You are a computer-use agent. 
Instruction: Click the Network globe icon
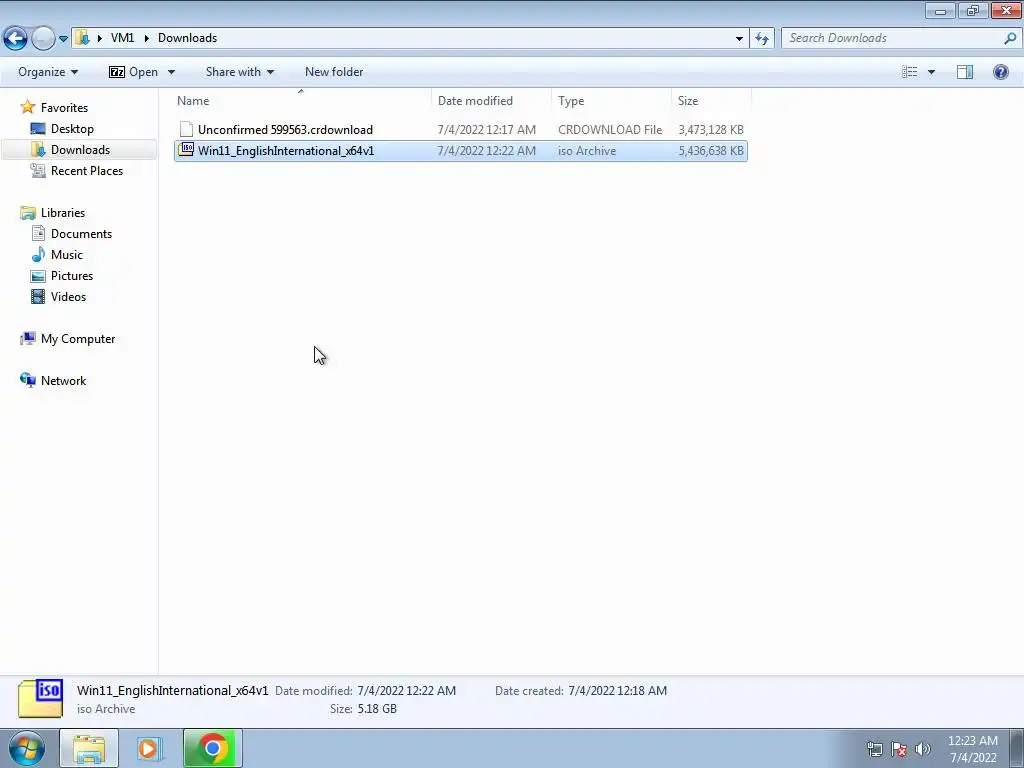(x=27, y=380)
